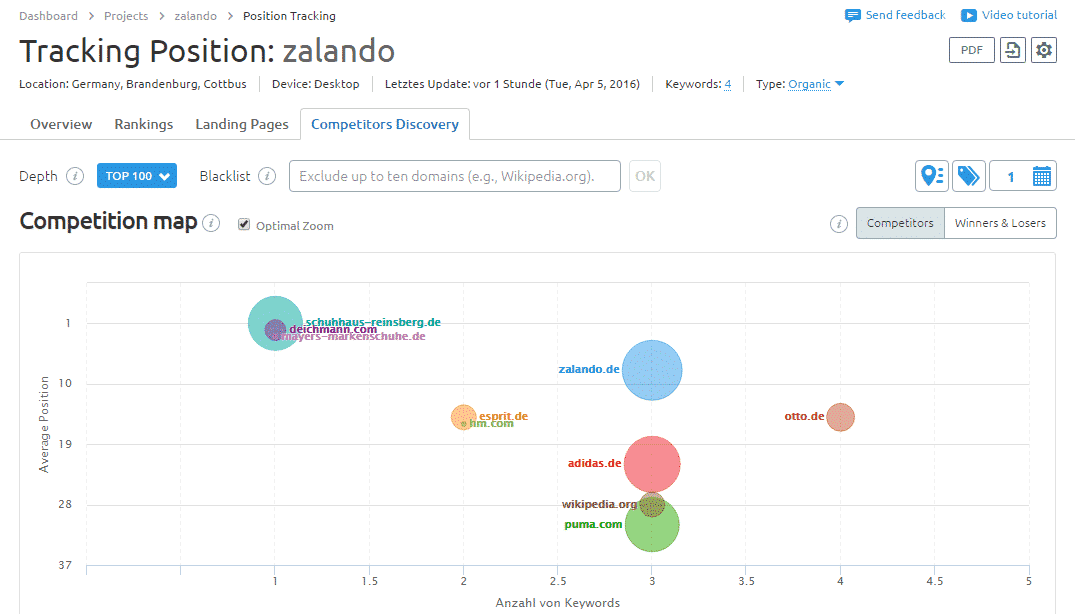This screenshot has width=1075, height=614.
Task: Click the Anzahl von Keywords axis title
Action: (557, 603)
